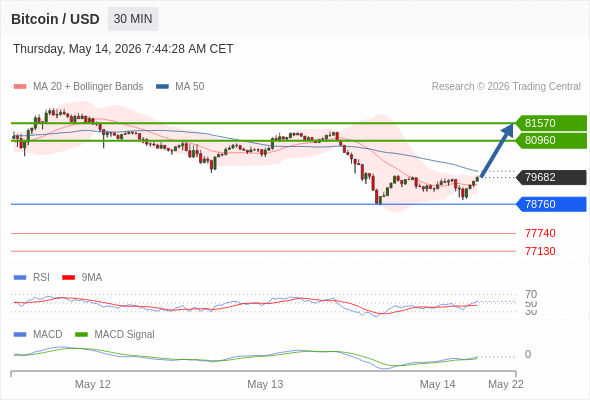Click the MACD Signal green legend swatch

[81, 334]
